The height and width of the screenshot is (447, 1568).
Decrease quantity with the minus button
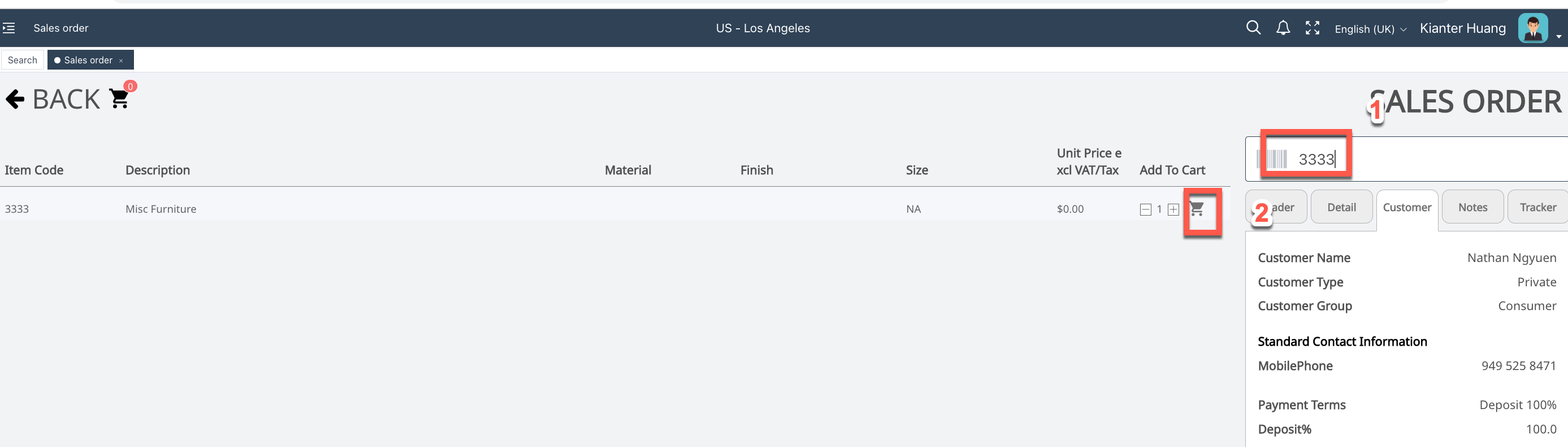[1145, 209]
